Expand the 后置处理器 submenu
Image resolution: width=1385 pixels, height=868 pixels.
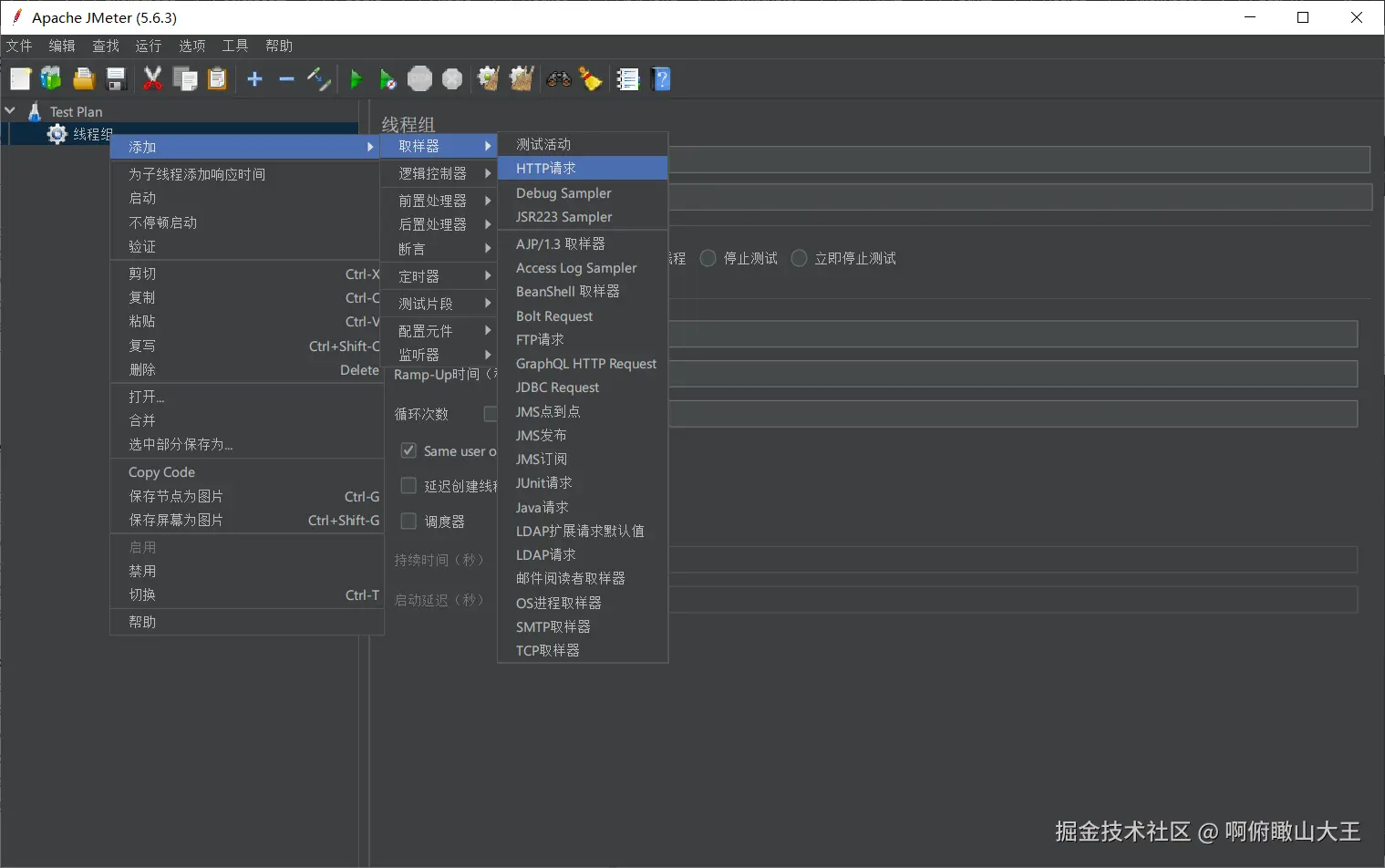click(x=439, y=224)
